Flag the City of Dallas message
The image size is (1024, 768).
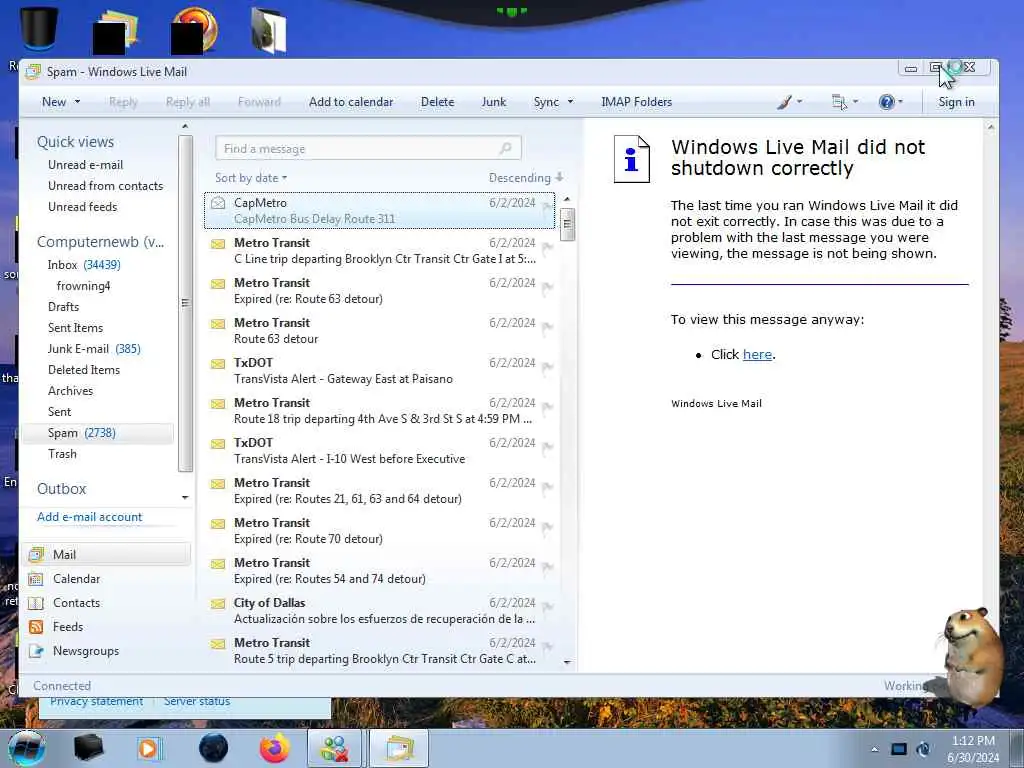coord(547,607)
